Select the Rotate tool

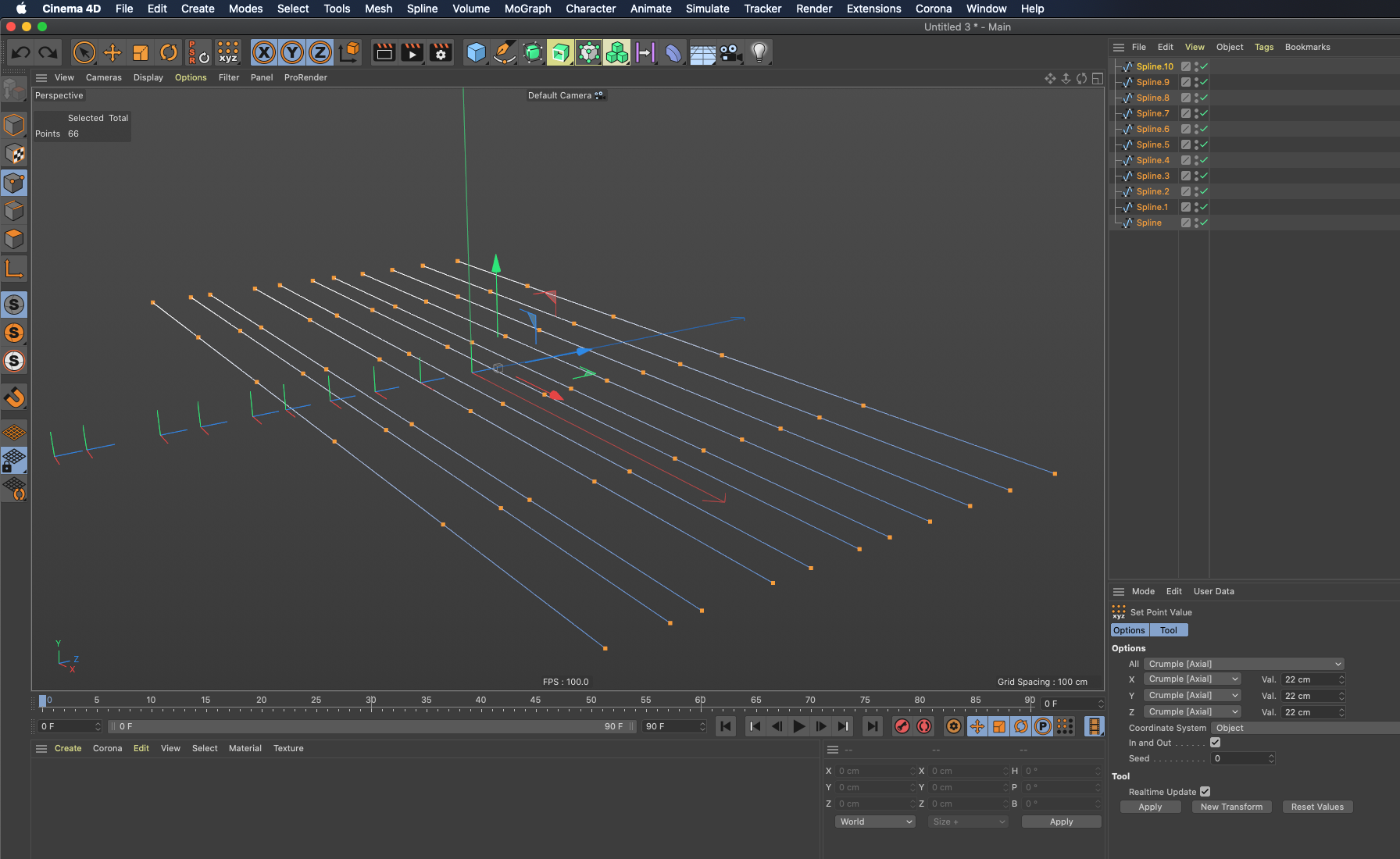pos(169,52)
